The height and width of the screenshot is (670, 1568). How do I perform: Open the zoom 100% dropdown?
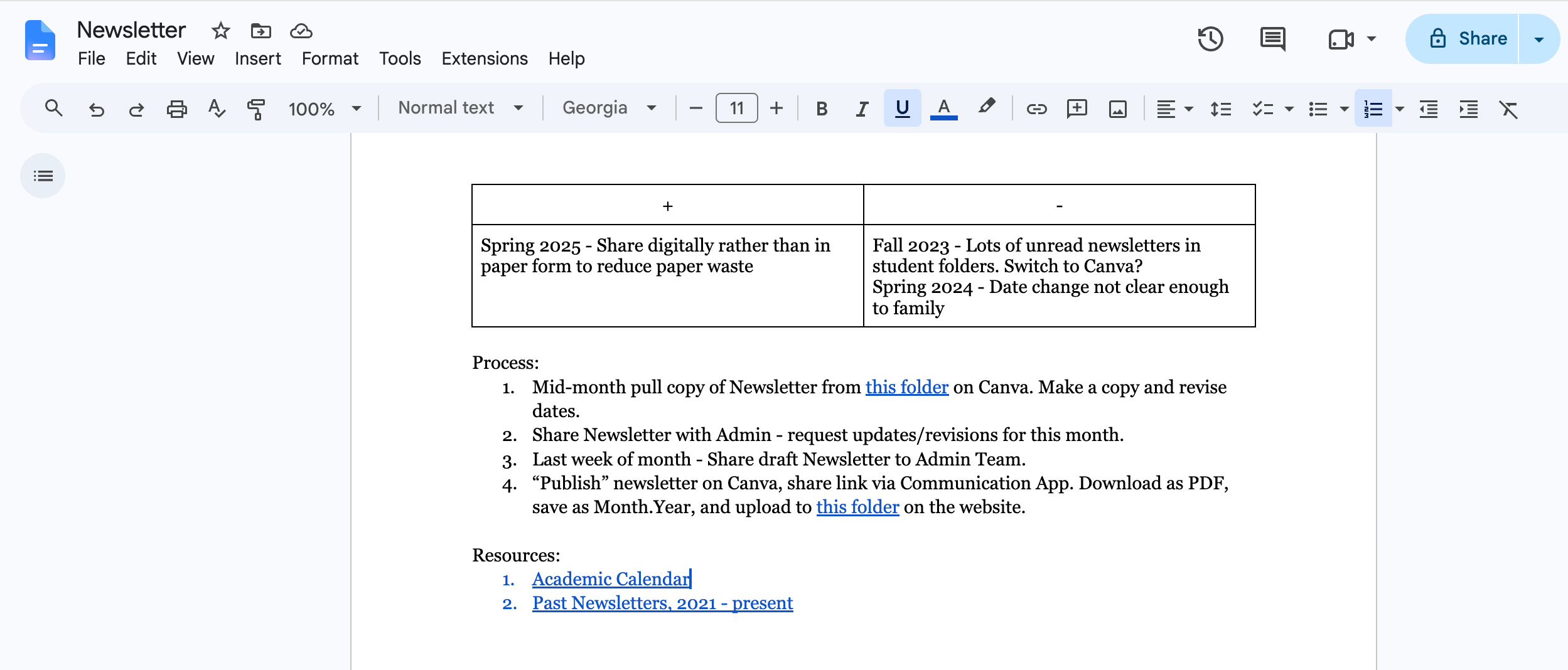pos(325,109)
